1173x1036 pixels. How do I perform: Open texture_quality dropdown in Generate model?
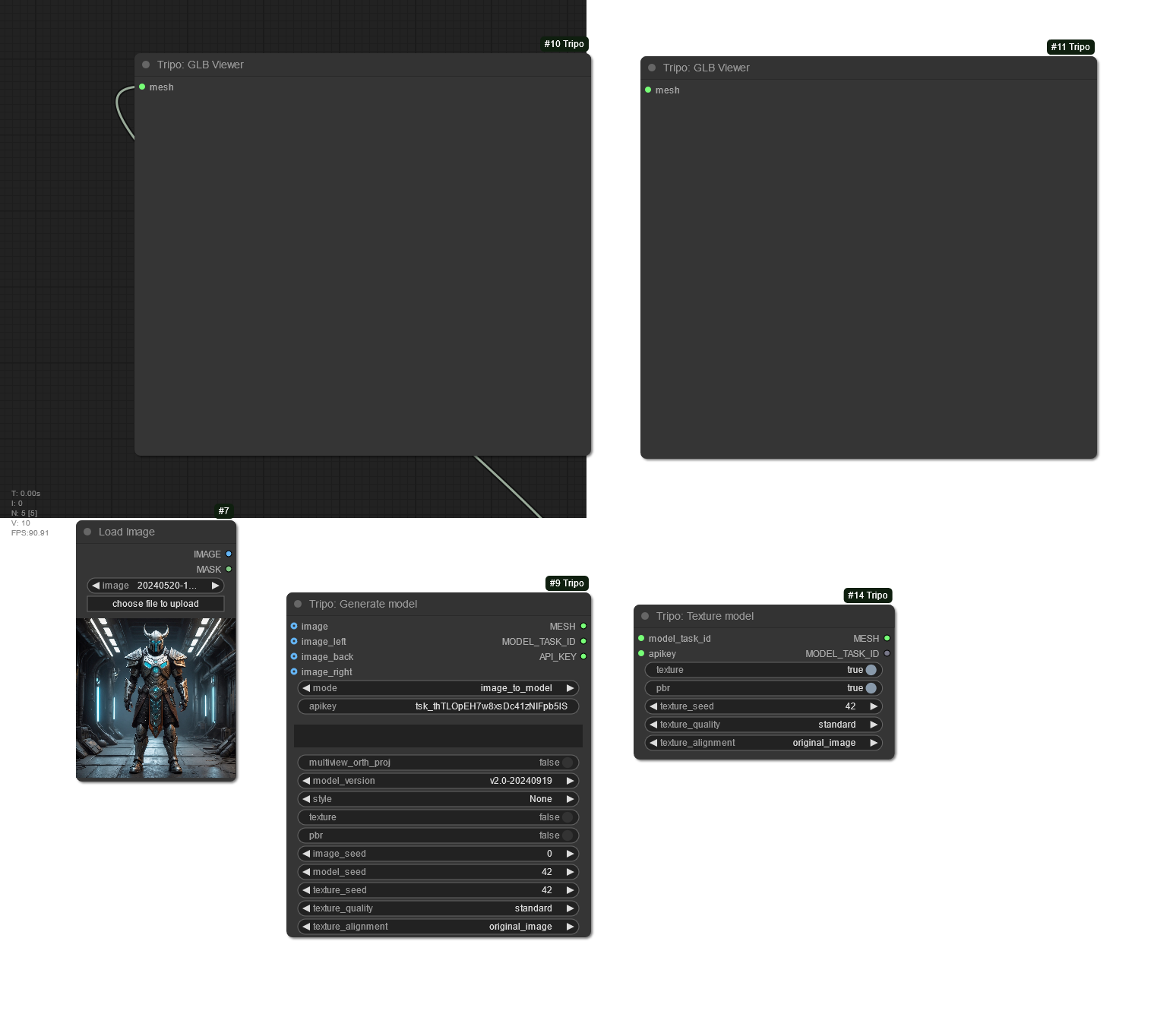(x=438, y=908)
